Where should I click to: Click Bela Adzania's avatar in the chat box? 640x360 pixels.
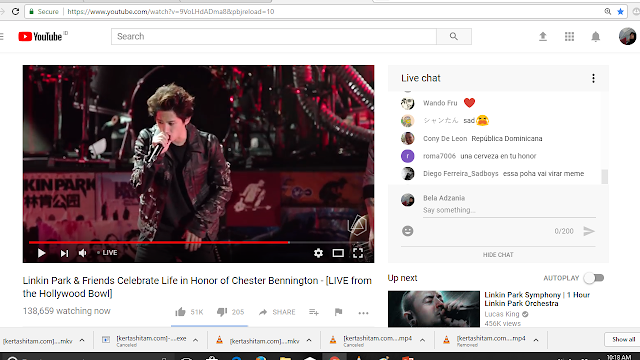pos(407,200)
